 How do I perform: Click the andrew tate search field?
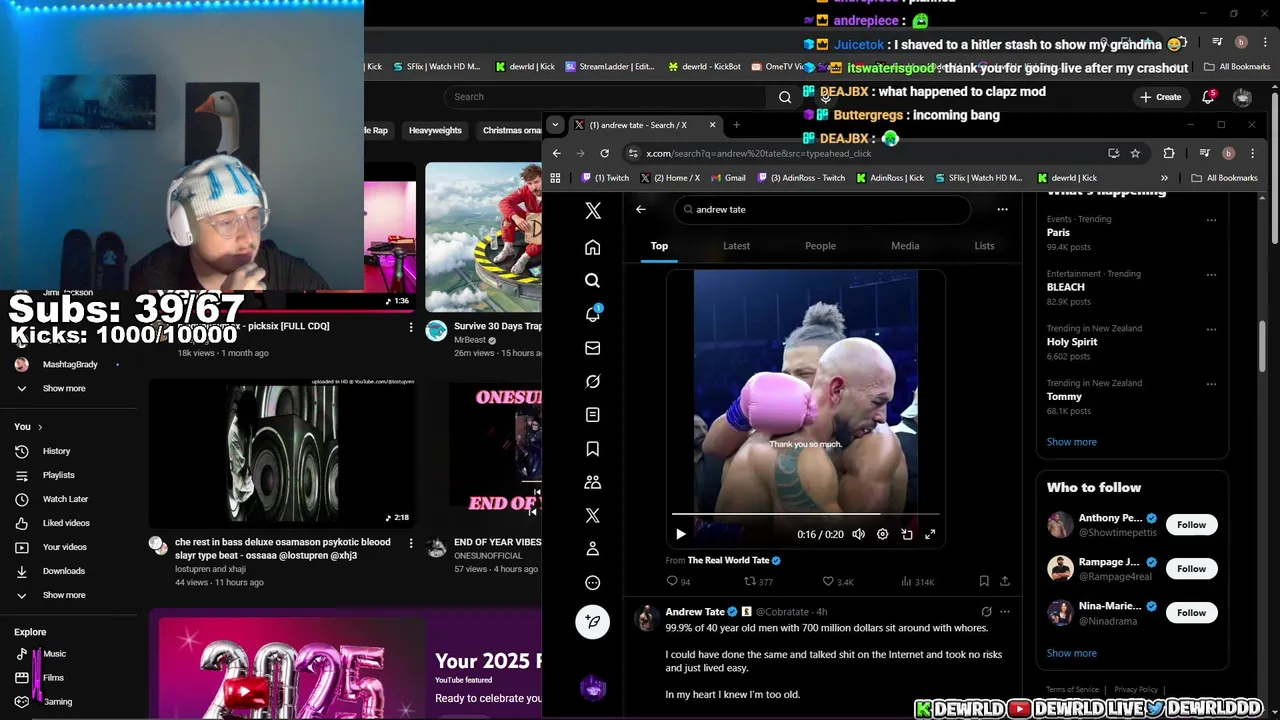pyautogui.click(x=822, y=210)
